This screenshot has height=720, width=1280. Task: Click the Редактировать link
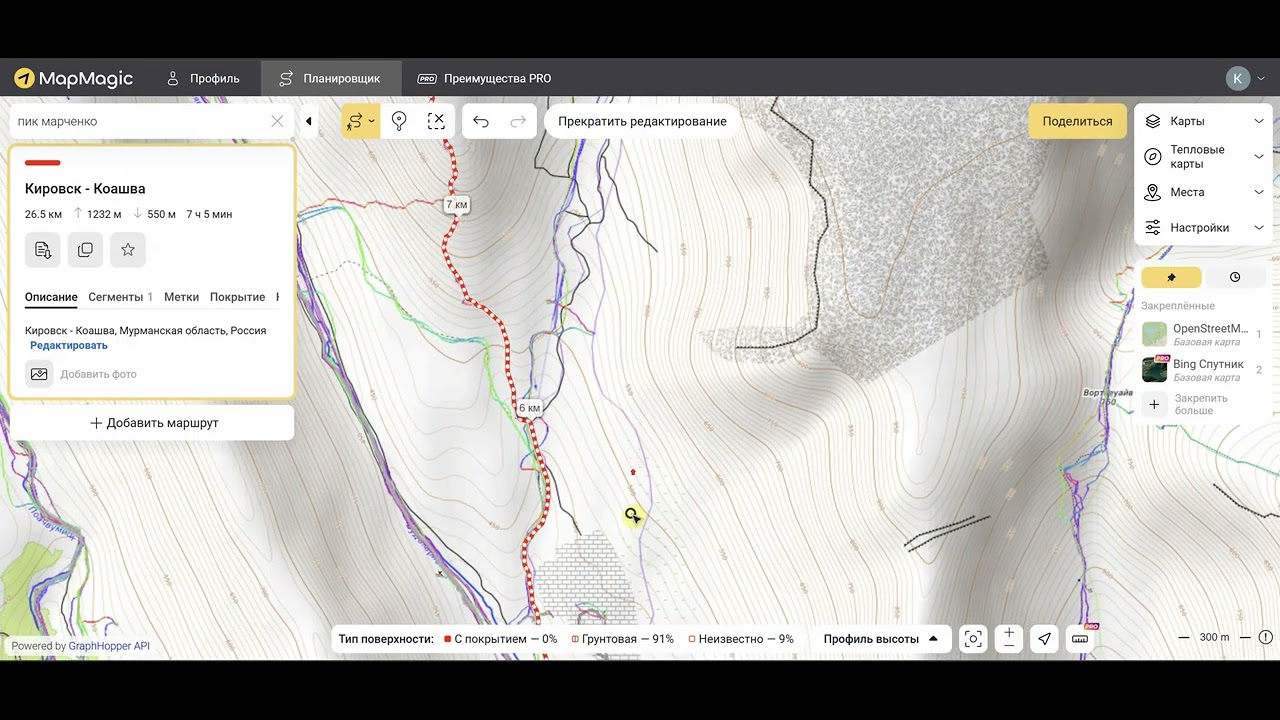69,345
